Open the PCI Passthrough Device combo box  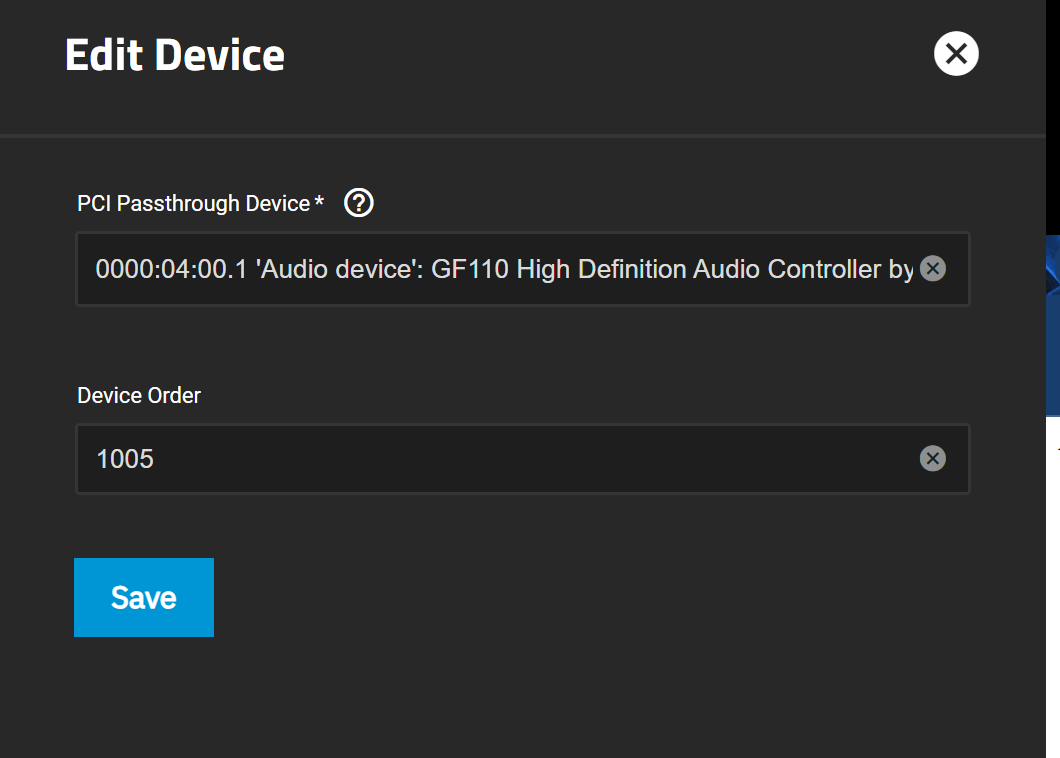click(523, 269)
